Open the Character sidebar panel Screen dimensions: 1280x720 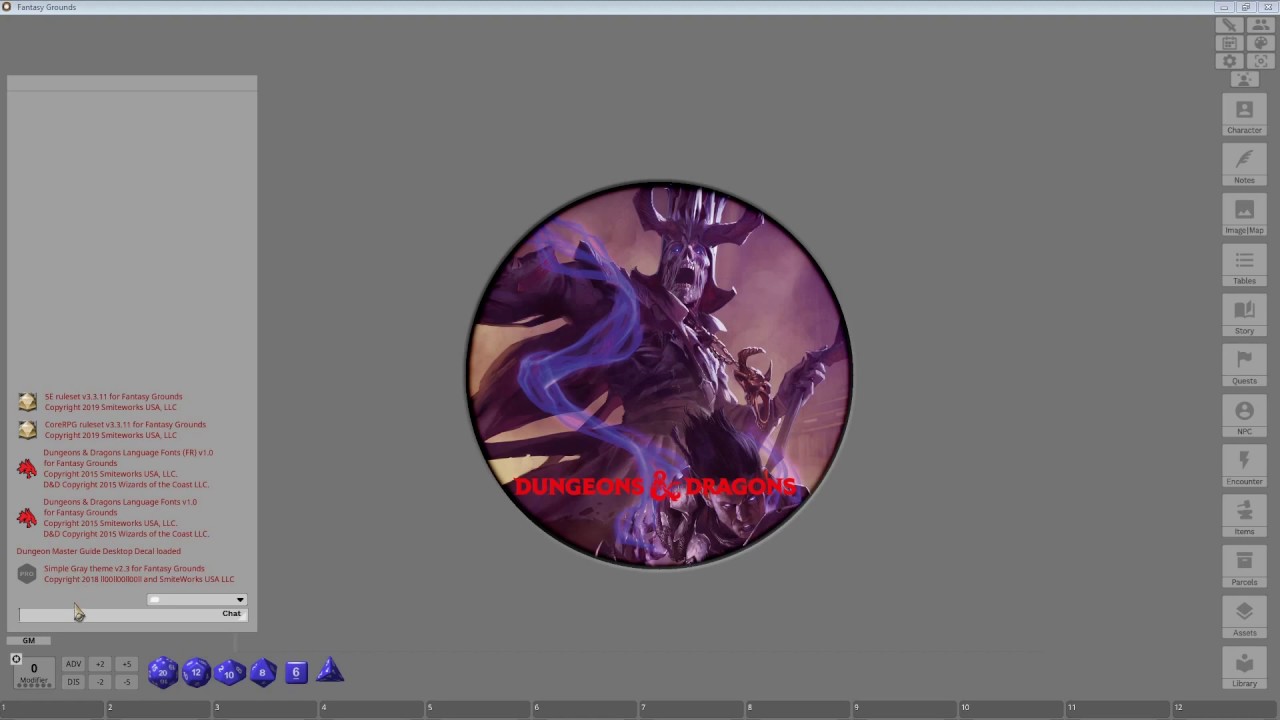pos(1244,115)
